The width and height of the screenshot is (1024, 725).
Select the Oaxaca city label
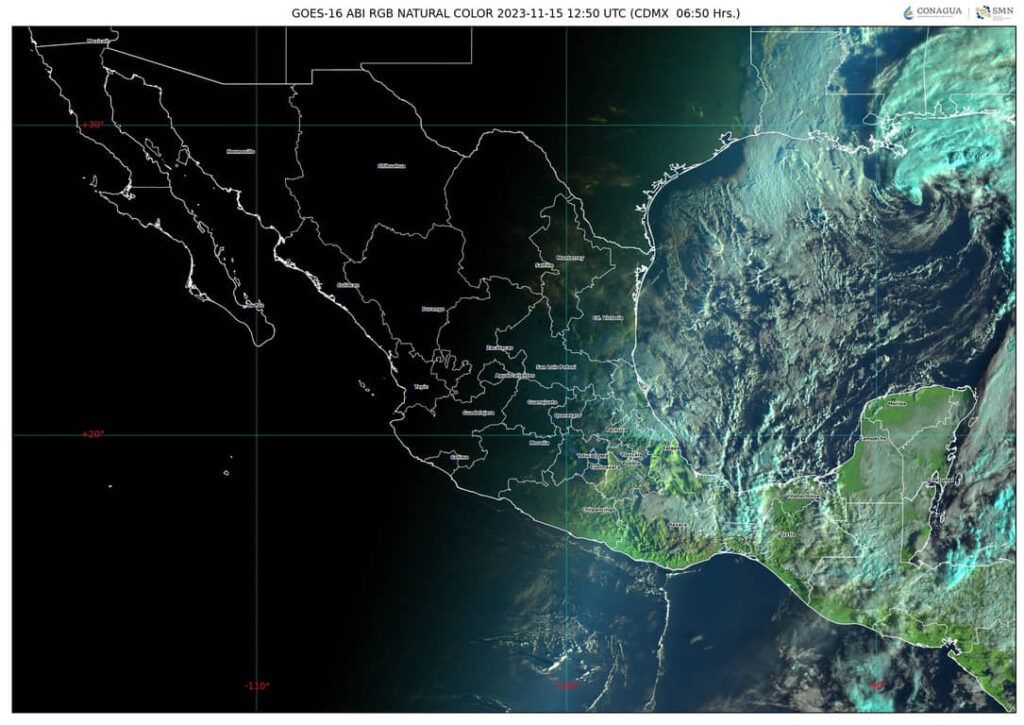(678, 523)
